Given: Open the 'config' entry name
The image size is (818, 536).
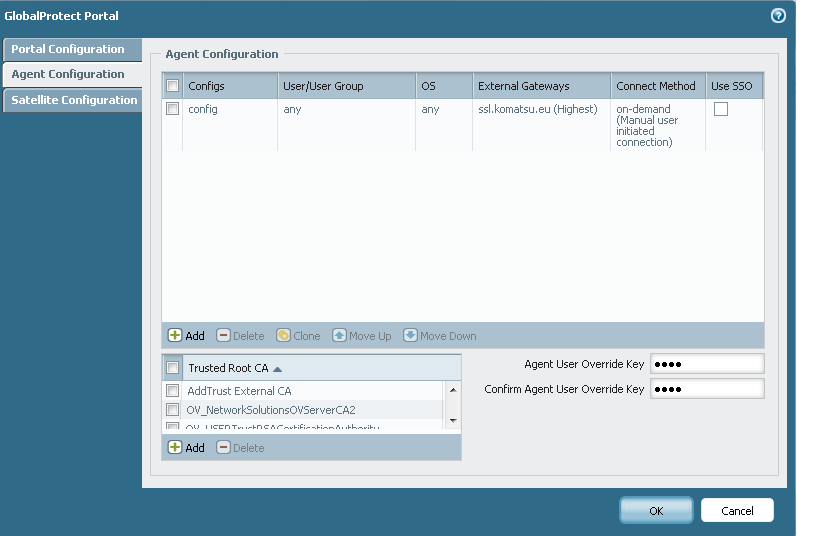Looking at the screenshot, I should (203, 109).
